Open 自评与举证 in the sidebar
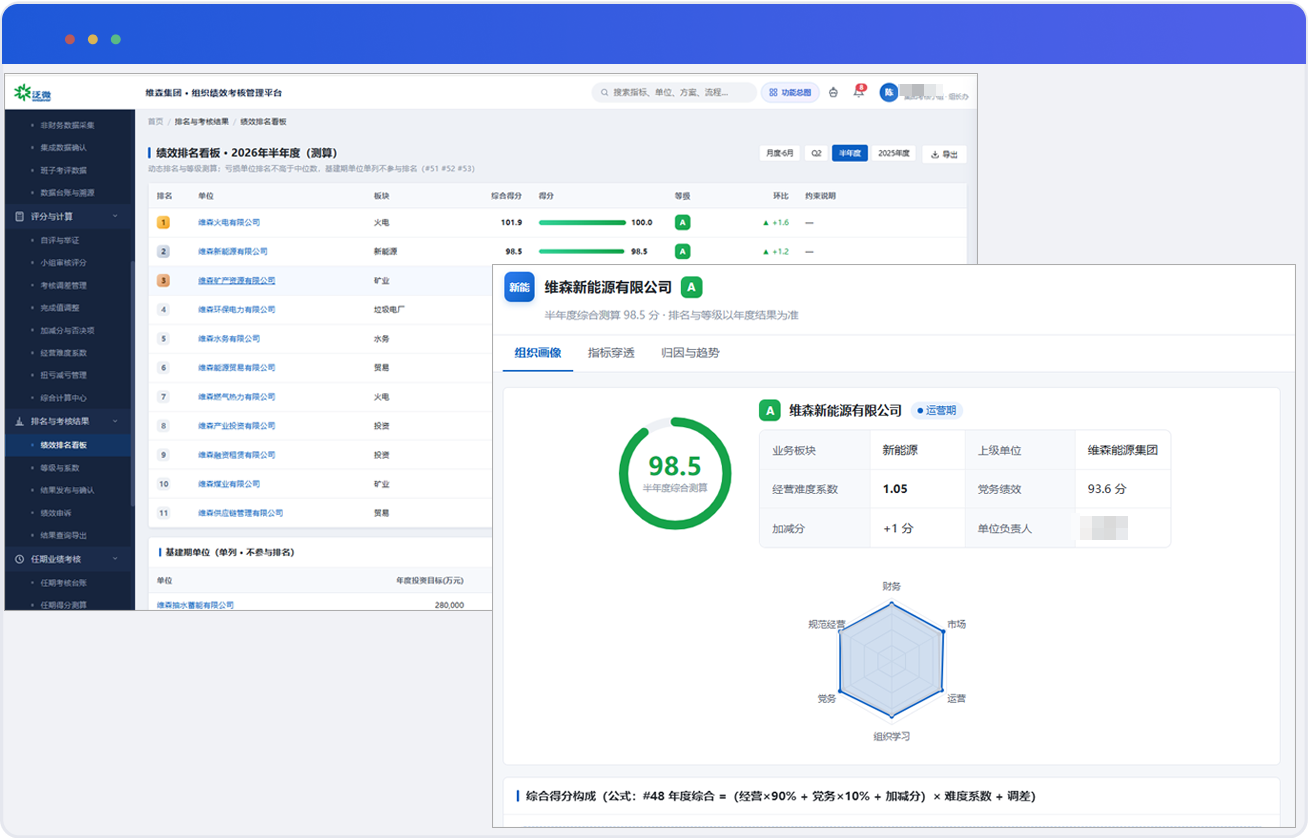The height and width of the screenshot is (838, 1308). pyautogui.click(x=60, y=240)
